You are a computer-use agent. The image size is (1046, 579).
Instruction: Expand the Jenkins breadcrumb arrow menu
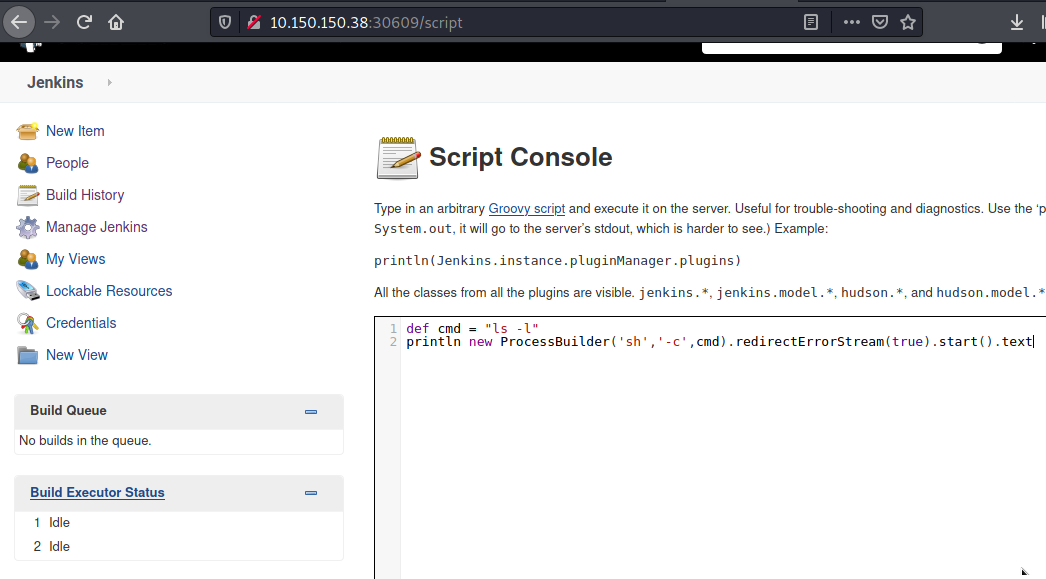click(x=109, y=83)
